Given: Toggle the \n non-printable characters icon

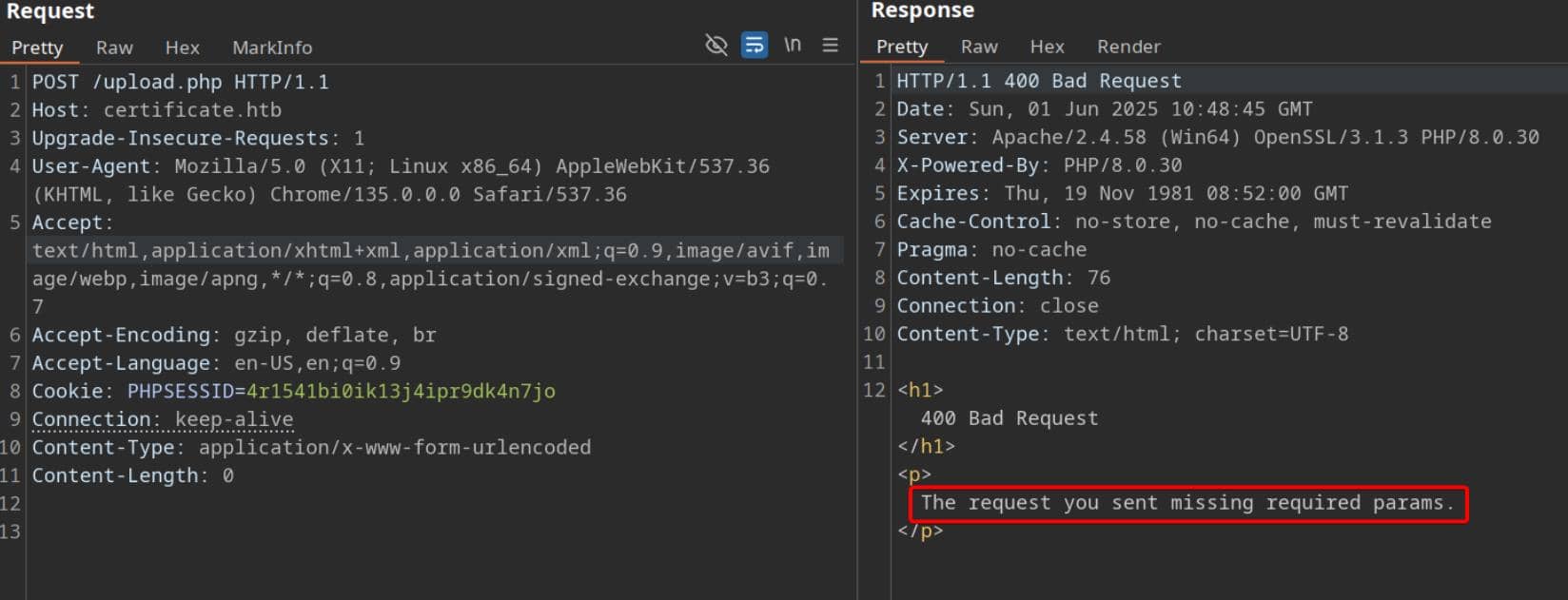Looking at the screenshot, I should 793,45.
